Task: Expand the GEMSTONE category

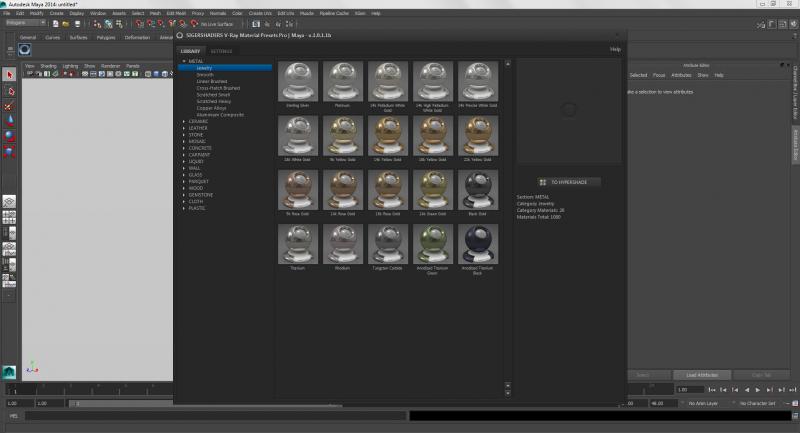Action: click(183, 195)
